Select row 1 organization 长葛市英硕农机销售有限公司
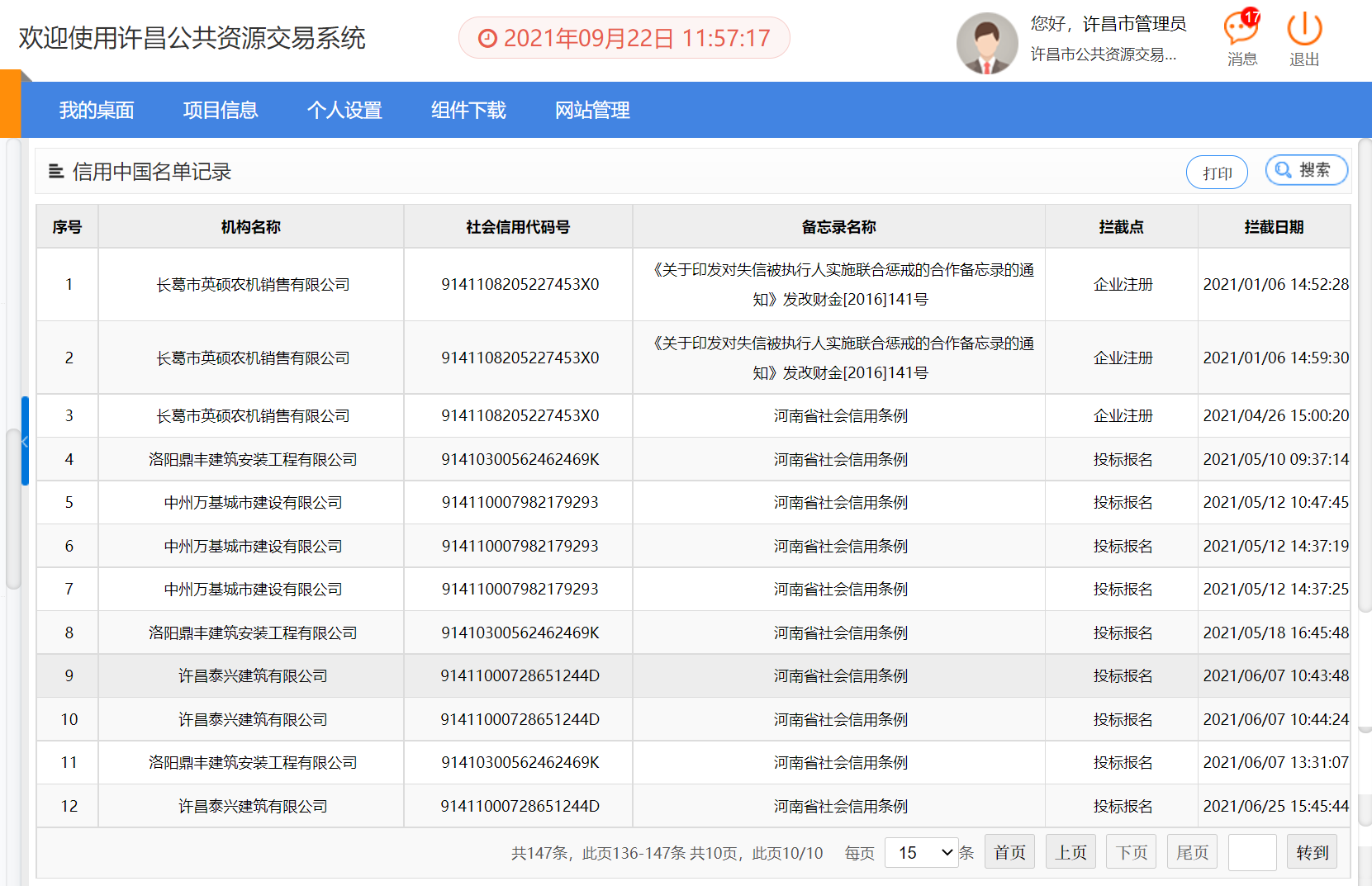Viewport: 1372px width, 886px height. [253, 285]
